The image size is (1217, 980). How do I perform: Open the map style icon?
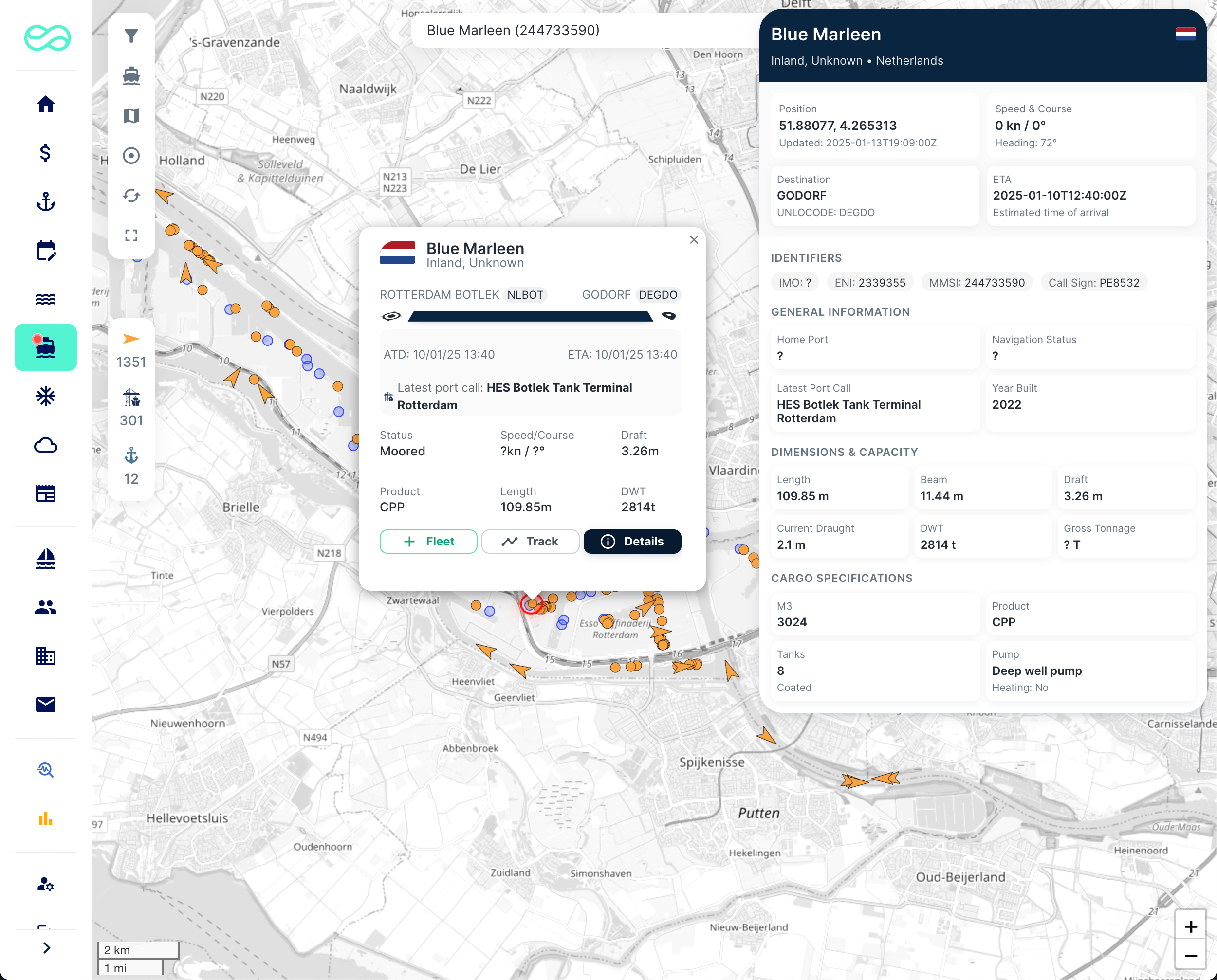point(131,116)
